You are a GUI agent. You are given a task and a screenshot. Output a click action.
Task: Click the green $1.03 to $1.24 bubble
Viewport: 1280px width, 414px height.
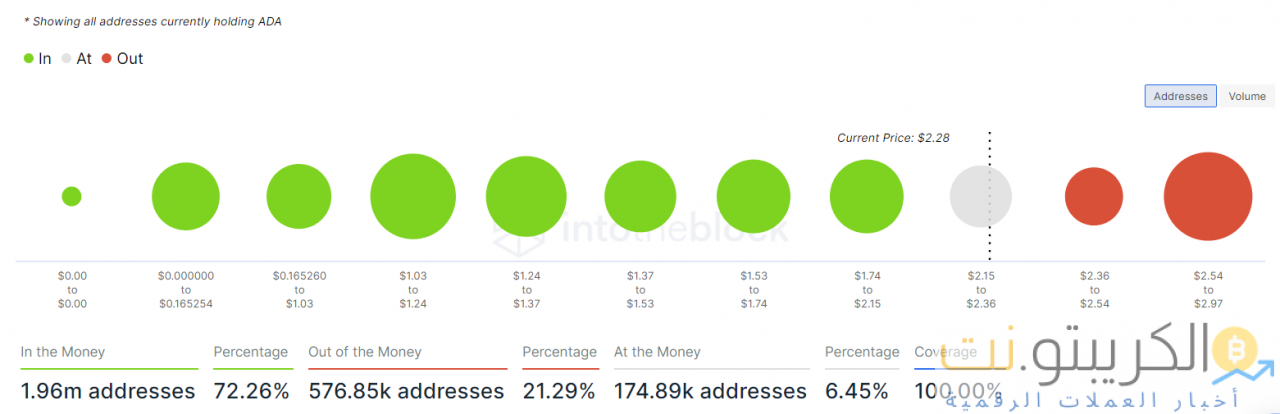[x=413, y=196]
